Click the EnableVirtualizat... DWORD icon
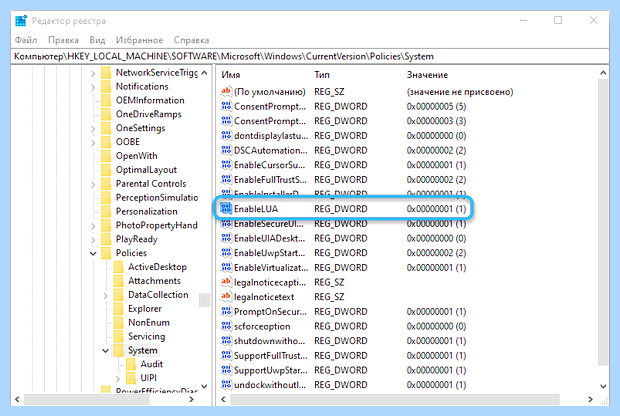Image resolution: width=620 pixels, height=416 pixels. tap(226, 268)
